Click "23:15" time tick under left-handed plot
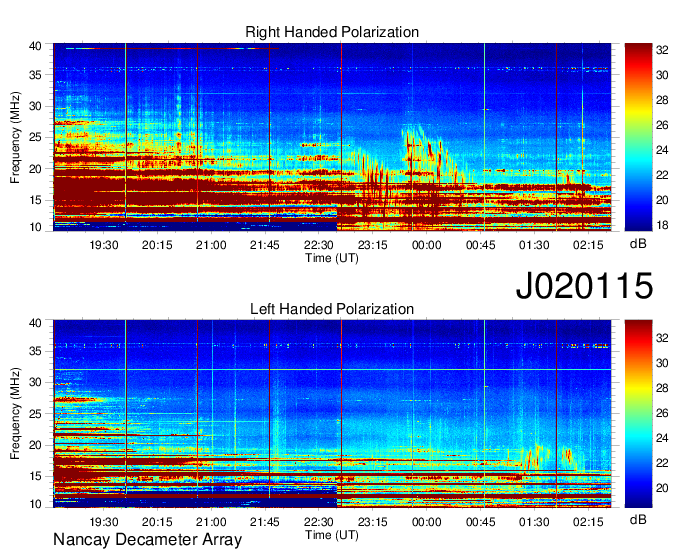The height and width of the screenshot is (552, 680). coord(373,522)
